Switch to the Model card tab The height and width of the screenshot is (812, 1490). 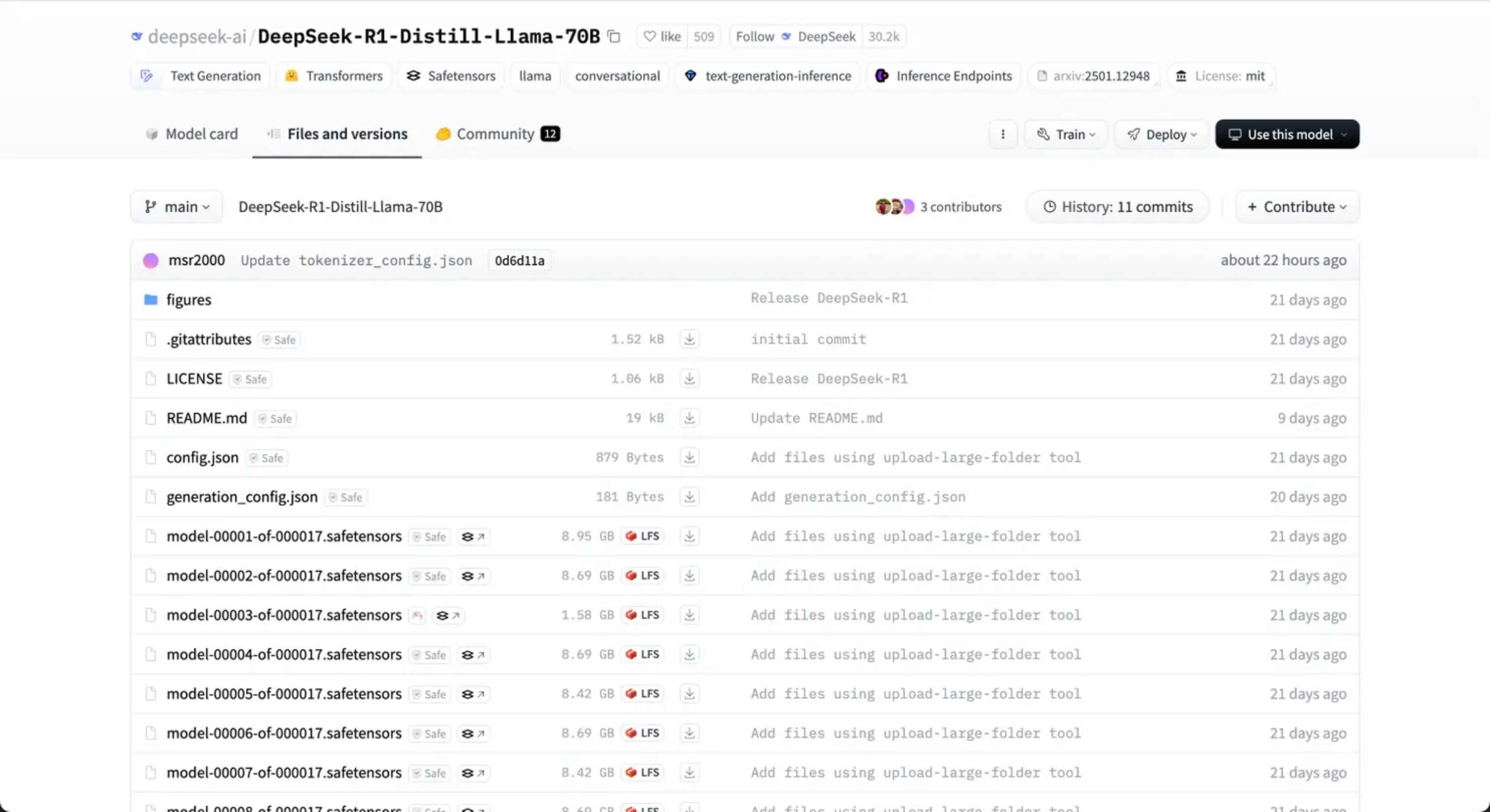click(x=192, y=134)
